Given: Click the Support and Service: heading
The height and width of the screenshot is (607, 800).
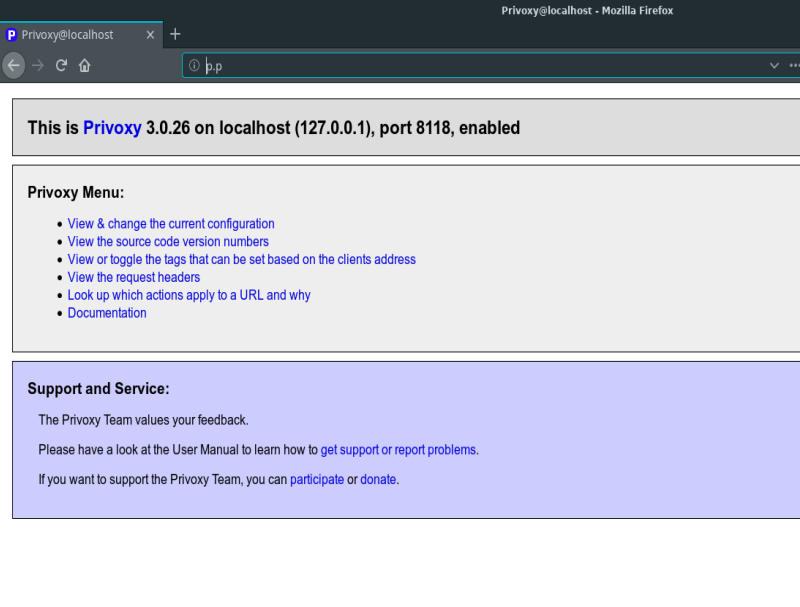Looking at the screenshot, I should [98, 389].
